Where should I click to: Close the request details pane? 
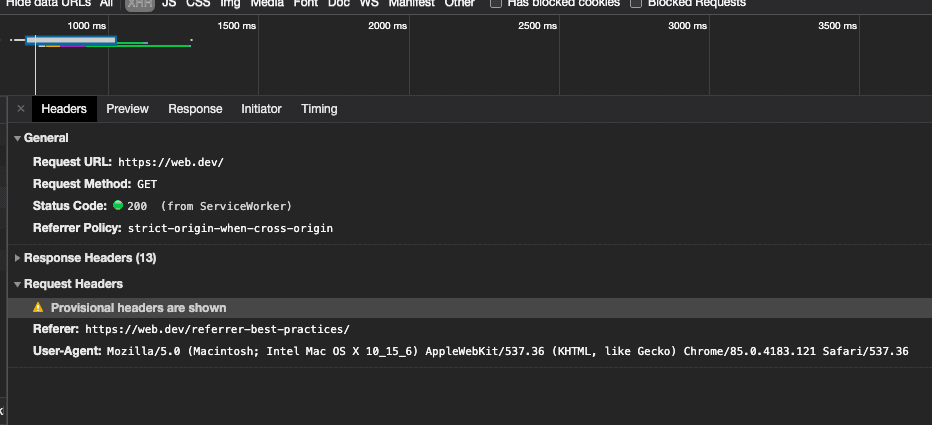[x=21, y=109]
